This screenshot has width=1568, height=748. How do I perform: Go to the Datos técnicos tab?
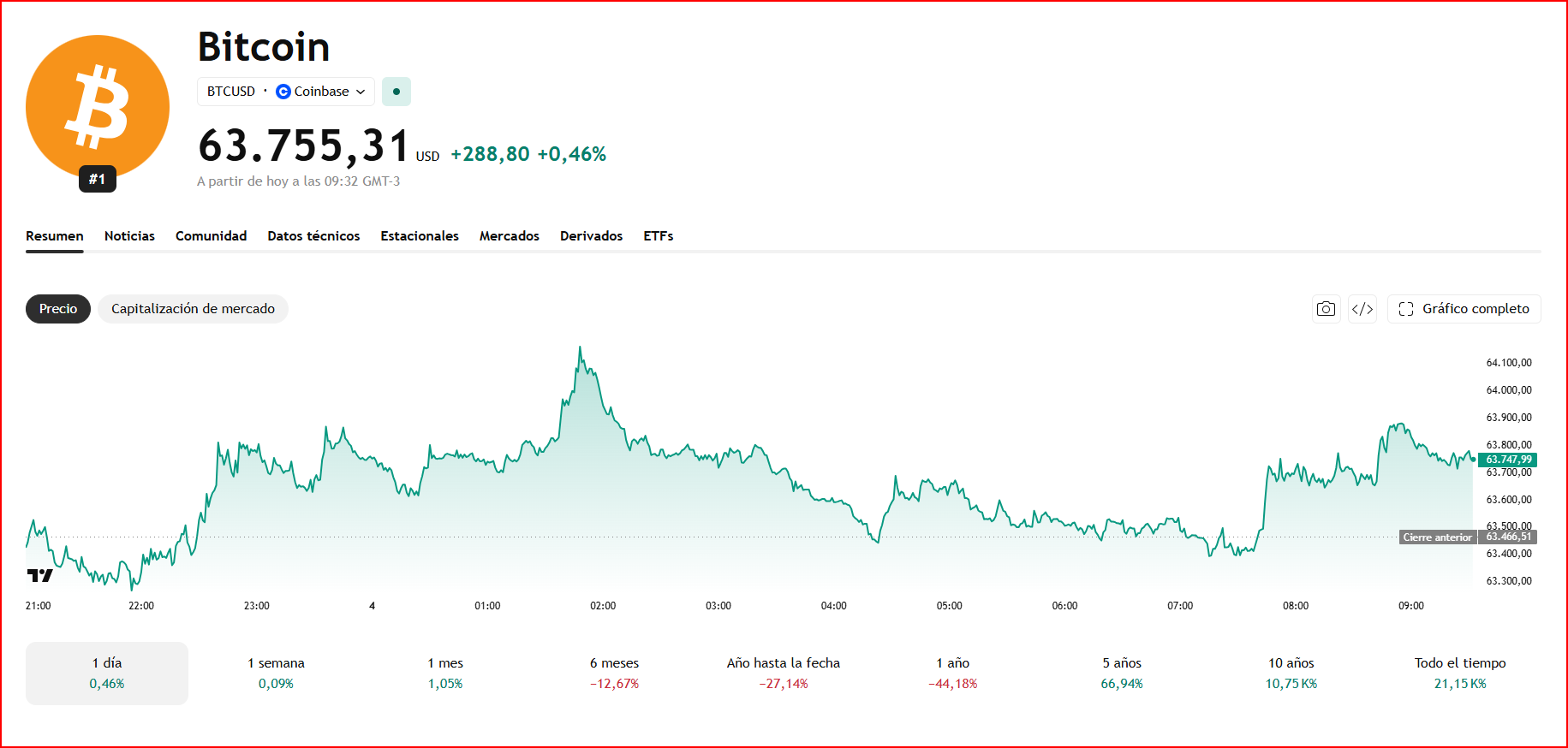[313, 236]
